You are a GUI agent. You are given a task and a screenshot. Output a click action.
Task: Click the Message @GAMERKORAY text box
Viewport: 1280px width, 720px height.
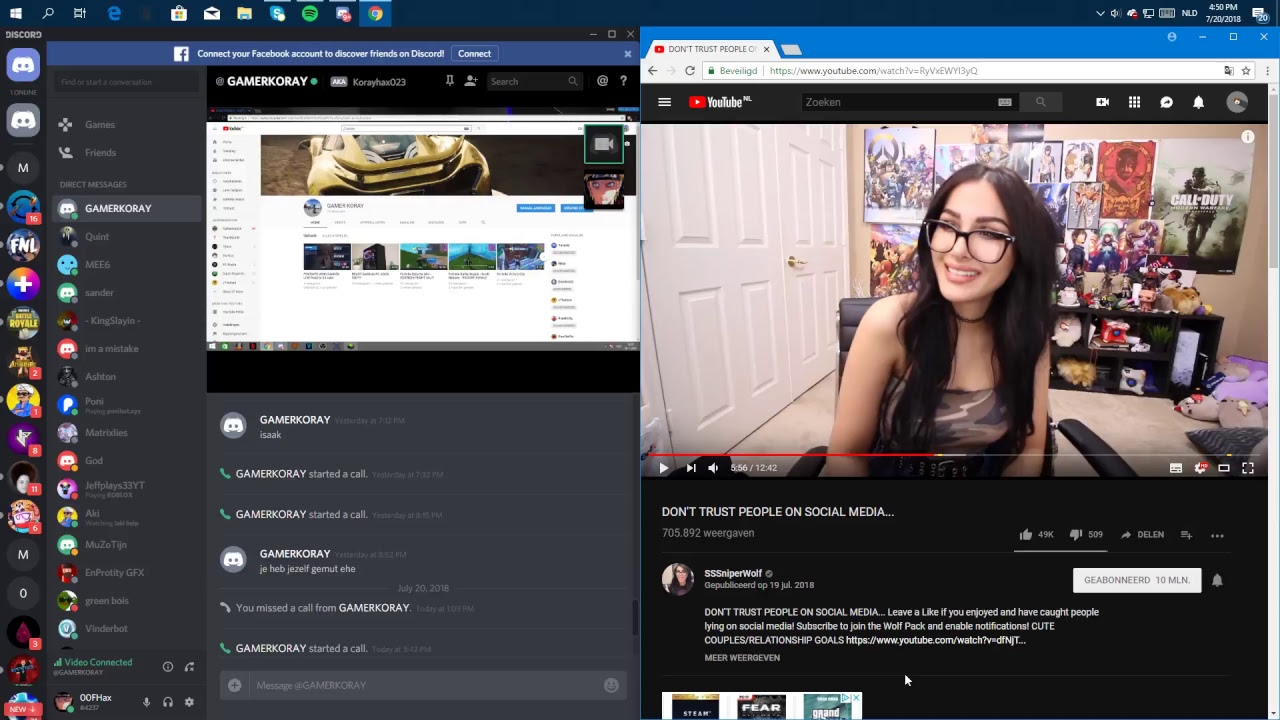(x=425, y=685)
